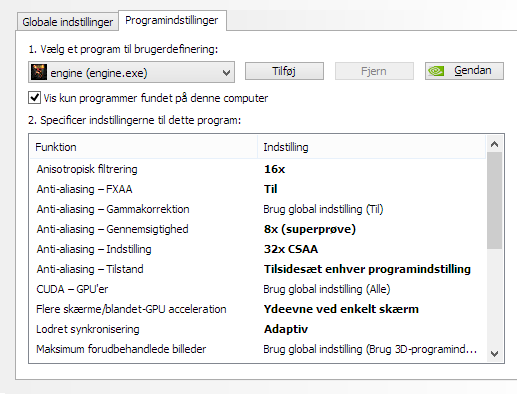The width and height of the screenshot is (517, 400).
Task: Click the scrollbar up arrow
Action: point(494,144)
